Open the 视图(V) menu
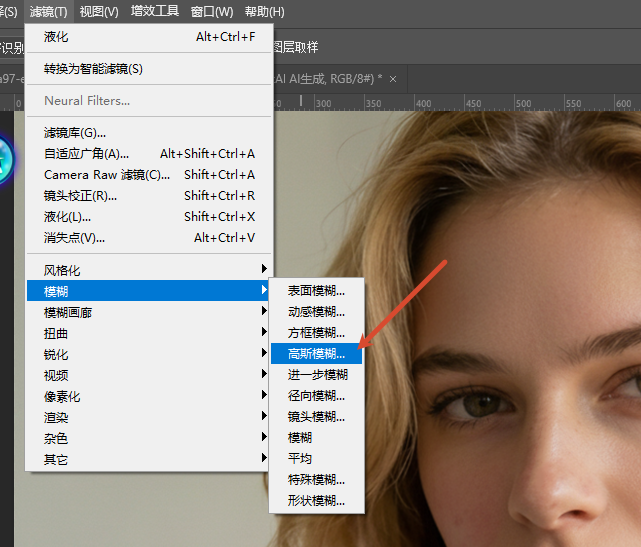The image size is (641, 547). click(x=99, y=11)
